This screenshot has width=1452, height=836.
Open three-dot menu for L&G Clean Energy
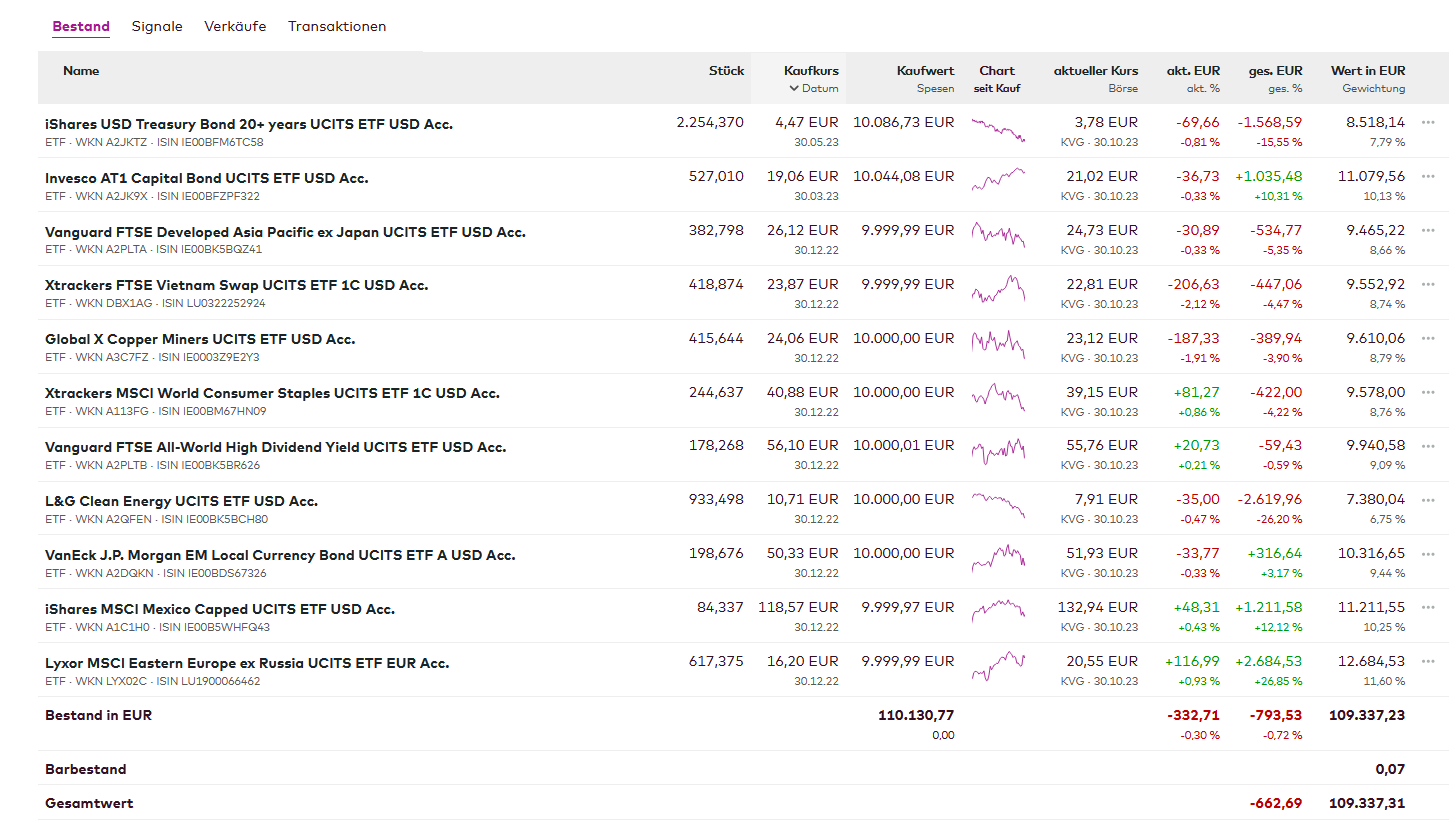(1427, 500)
